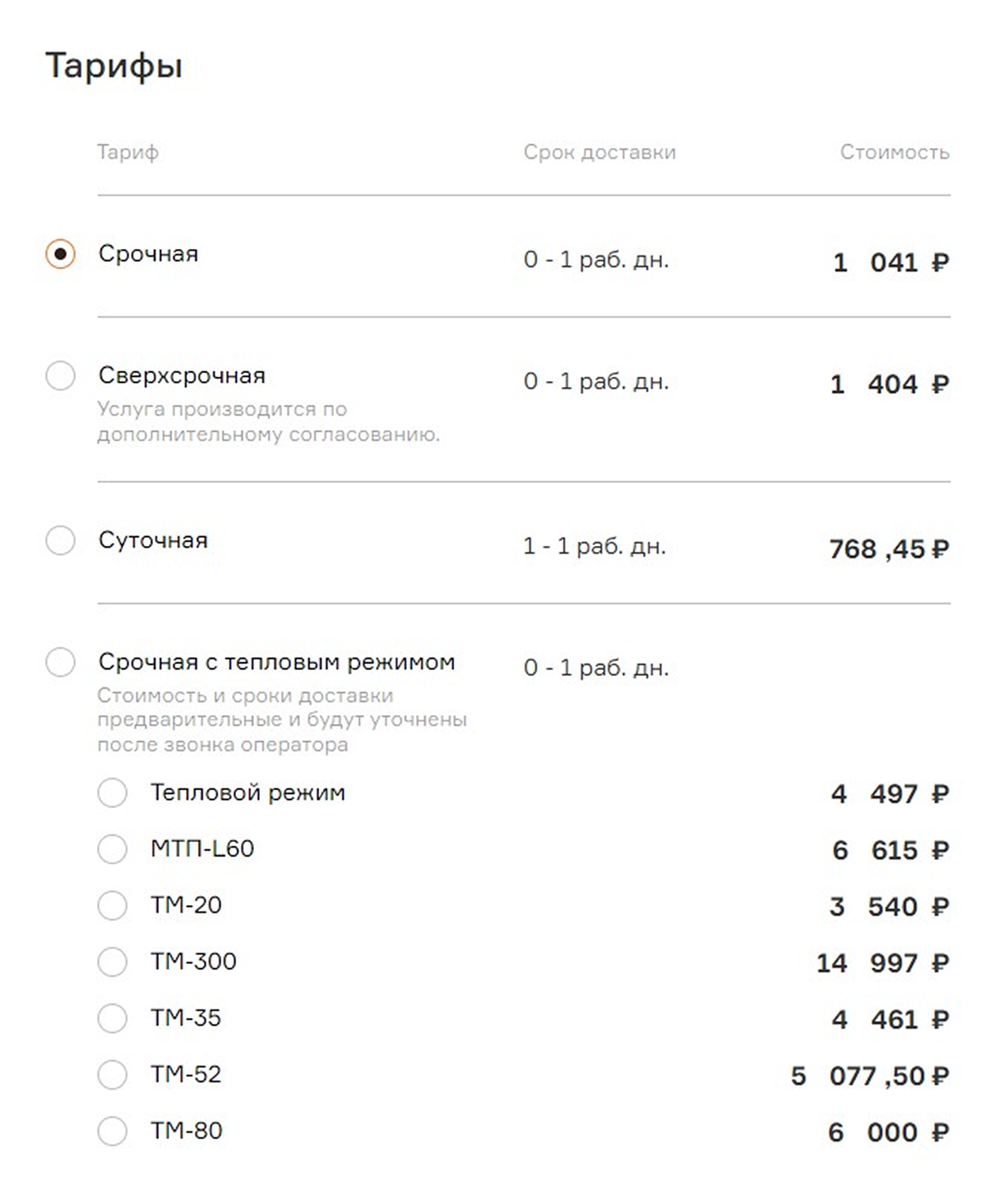This screenshot has width=995, height=1204.
Task: Choose the МТП-L60 radio option
Action: tap(112, 849)
